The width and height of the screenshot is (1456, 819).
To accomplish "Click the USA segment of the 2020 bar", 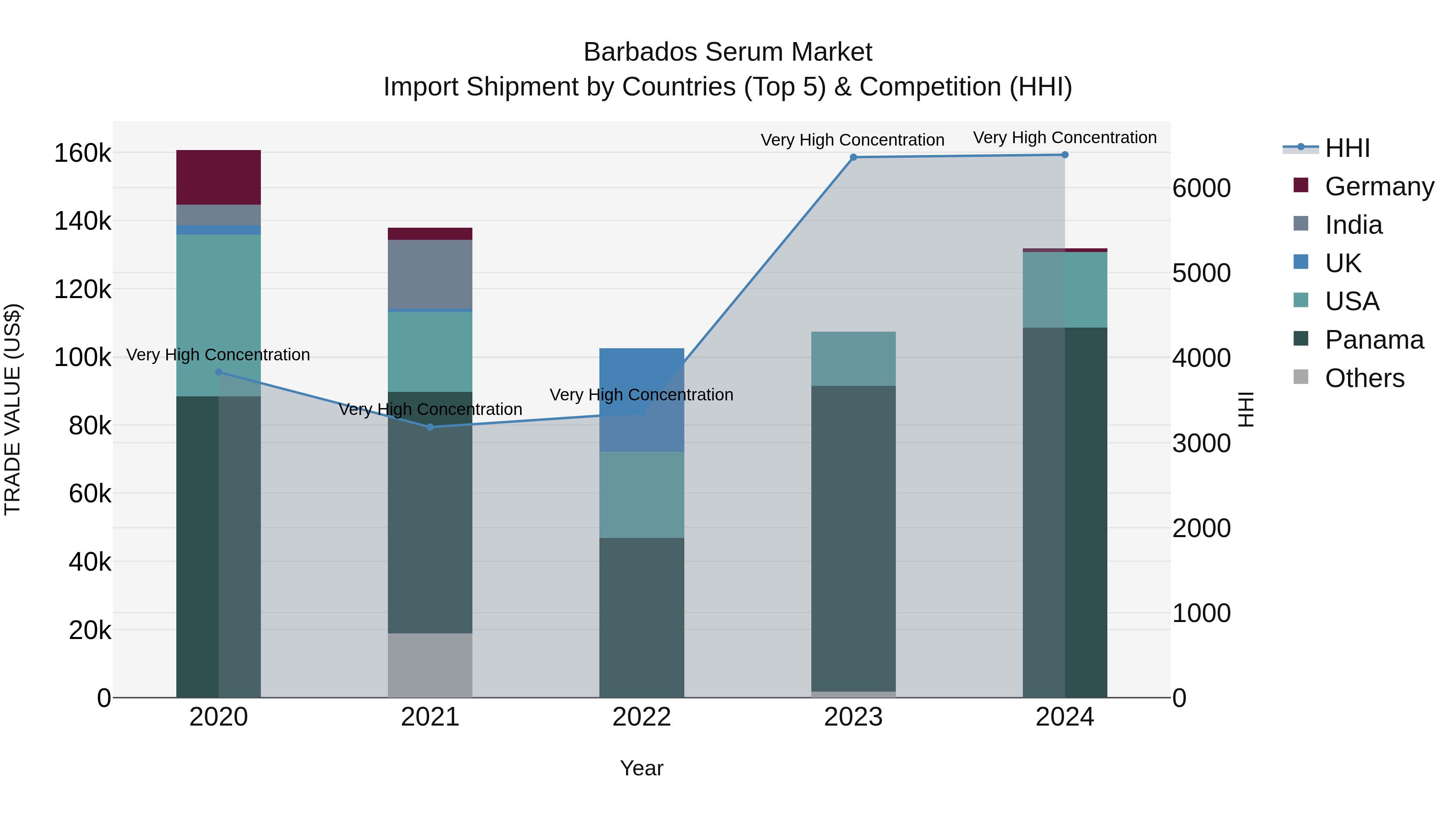I will [x=219, y=315].
